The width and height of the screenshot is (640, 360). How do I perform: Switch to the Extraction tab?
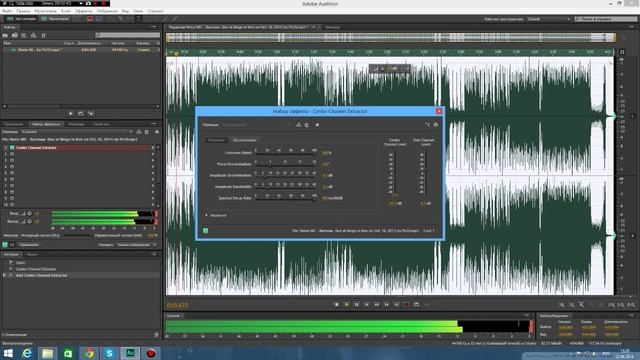click(x=216, y=140)
